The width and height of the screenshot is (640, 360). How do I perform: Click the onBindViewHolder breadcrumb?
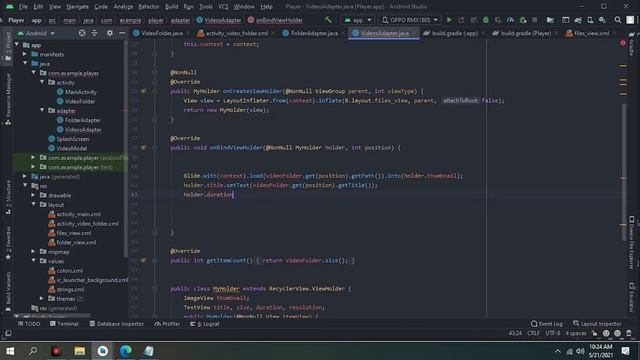[276, 20]
